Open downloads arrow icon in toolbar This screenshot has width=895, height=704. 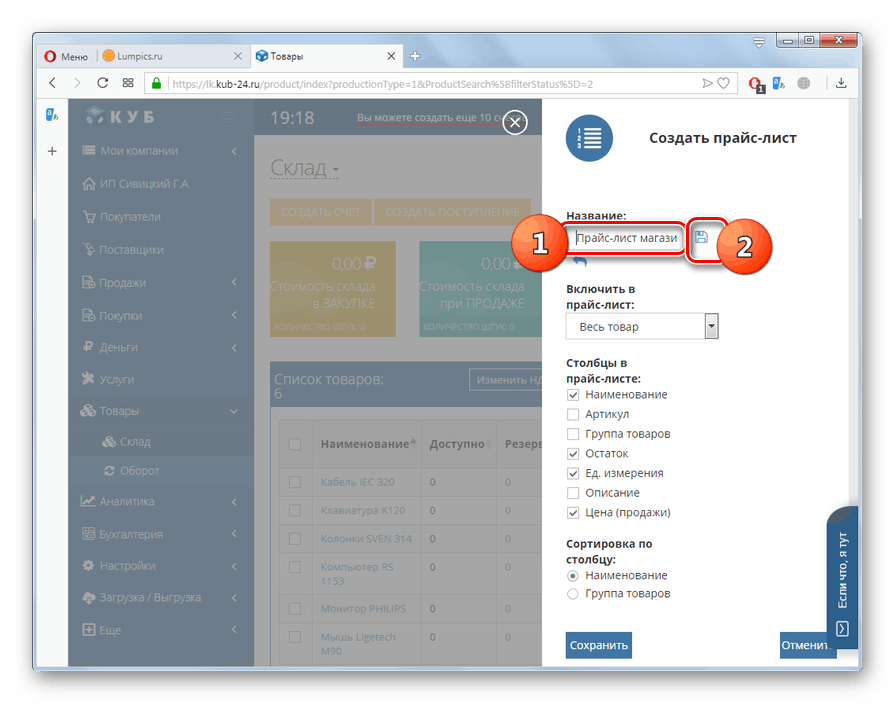coord(841,83)
